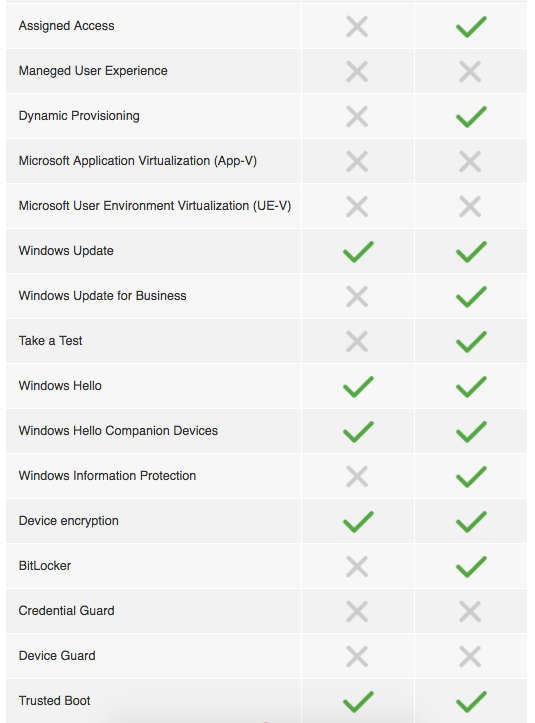Image resolution: width=535 pixels, height=723 pixels.
Task: Select the Microsoft Application Virtualization (App-V) label
Action: (137, 161)
